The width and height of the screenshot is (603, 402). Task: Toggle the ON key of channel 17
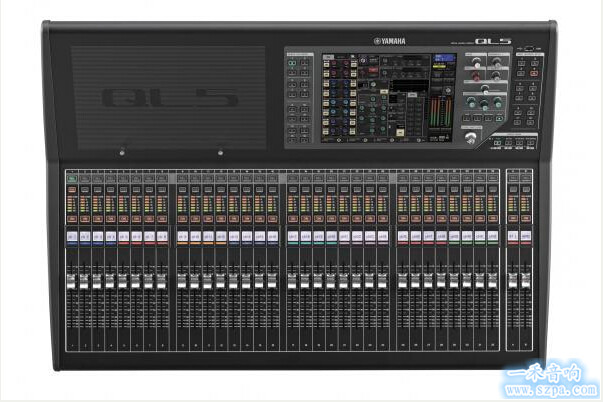(x=293, y=219)
